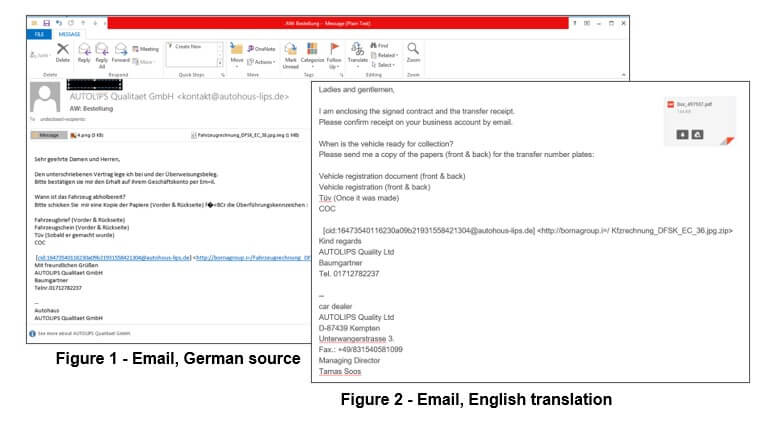This screenshot has height=435, width=782.
Task: Expand the More respond options
Action: coord(143,62)
